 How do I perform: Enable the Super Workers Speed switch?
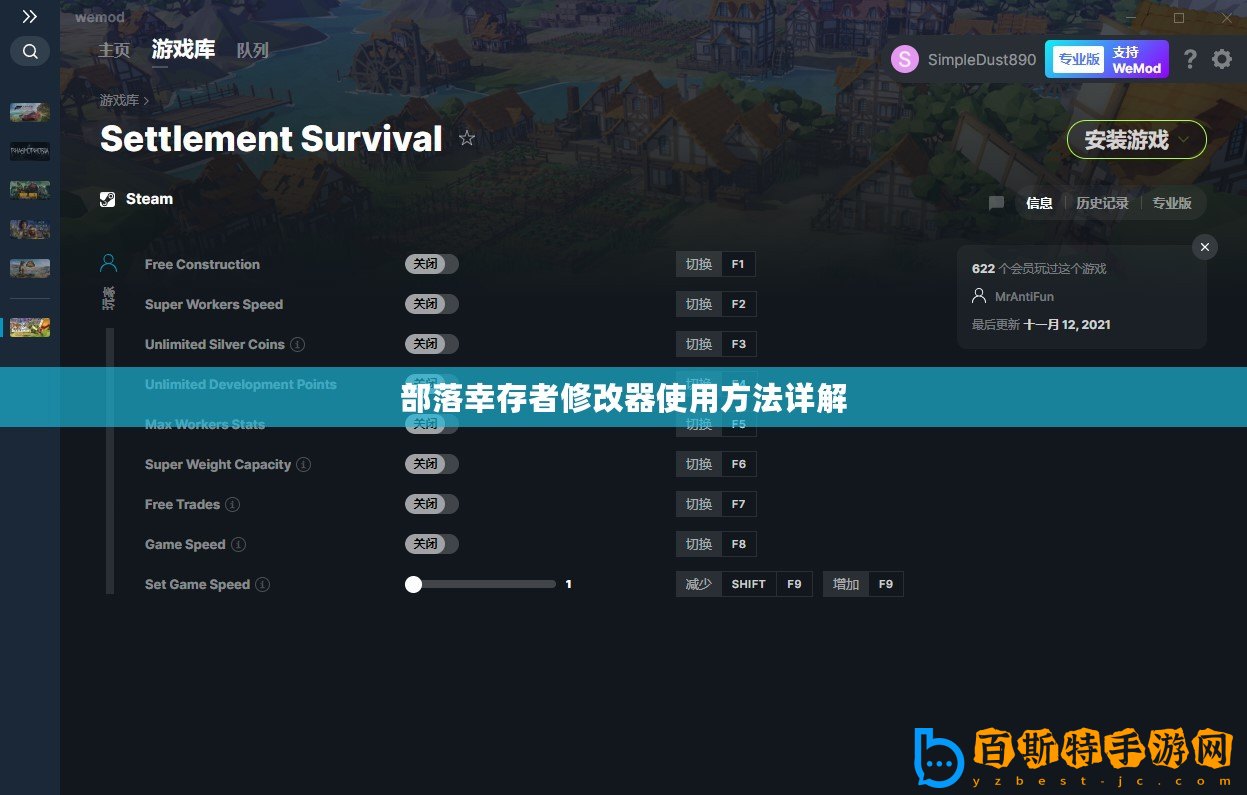432,304
